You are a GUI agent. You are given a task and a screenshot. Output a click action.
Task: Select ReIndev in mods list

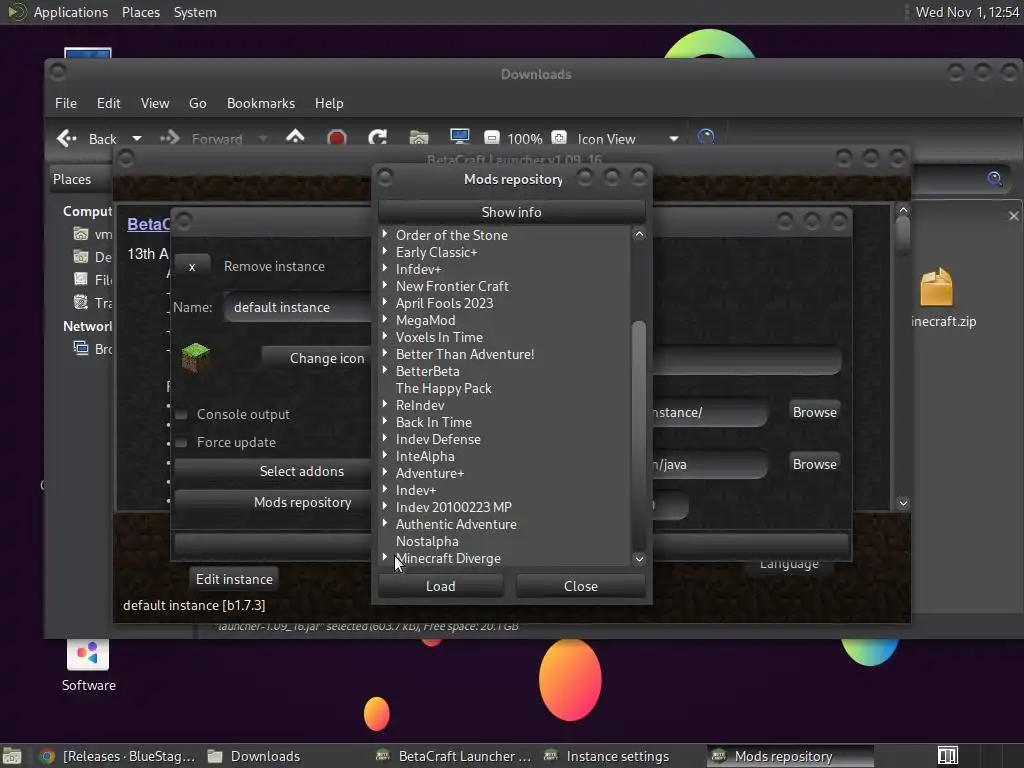420,405
